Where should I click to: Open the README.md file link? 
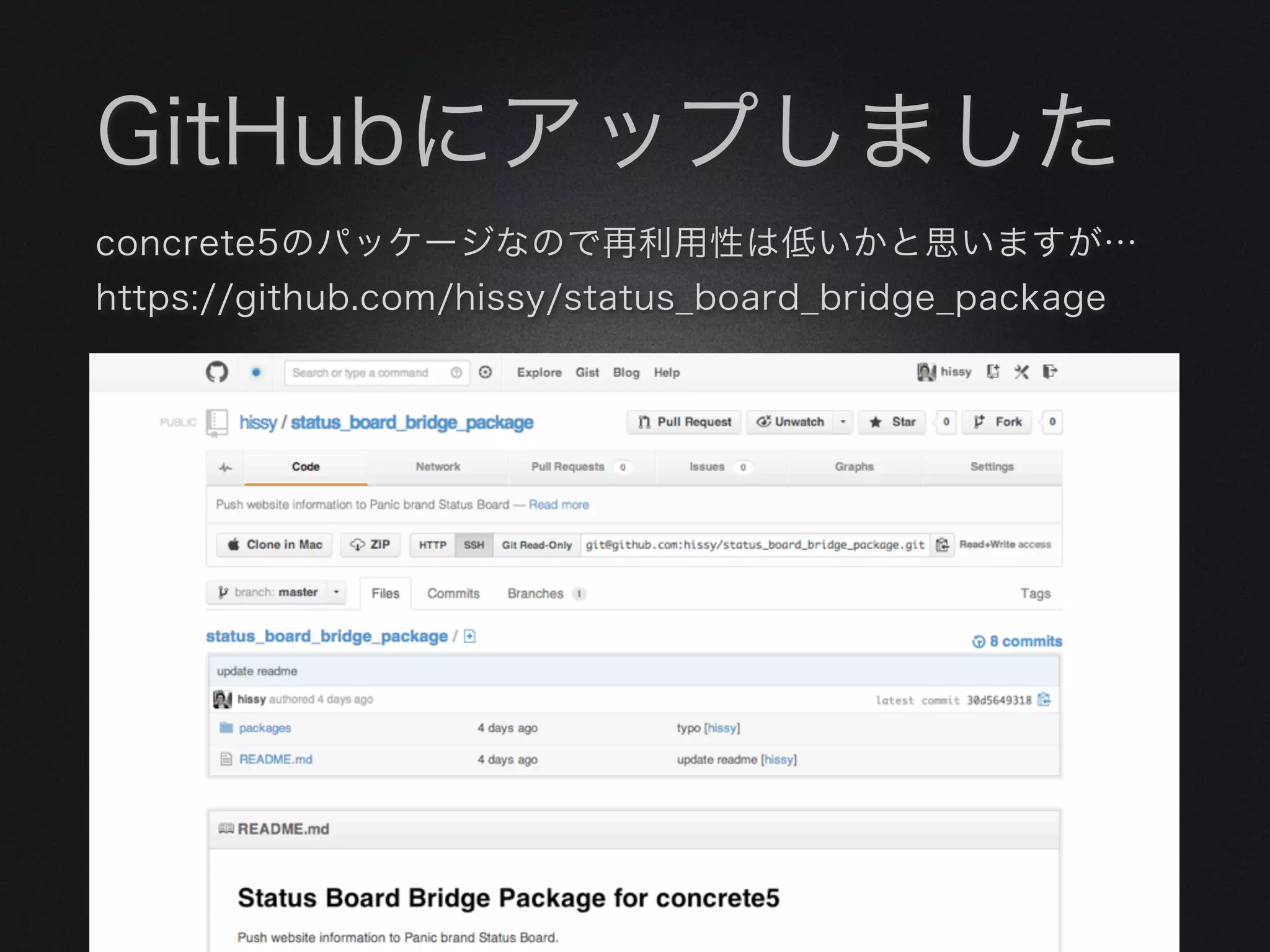(x=276, y=759)
